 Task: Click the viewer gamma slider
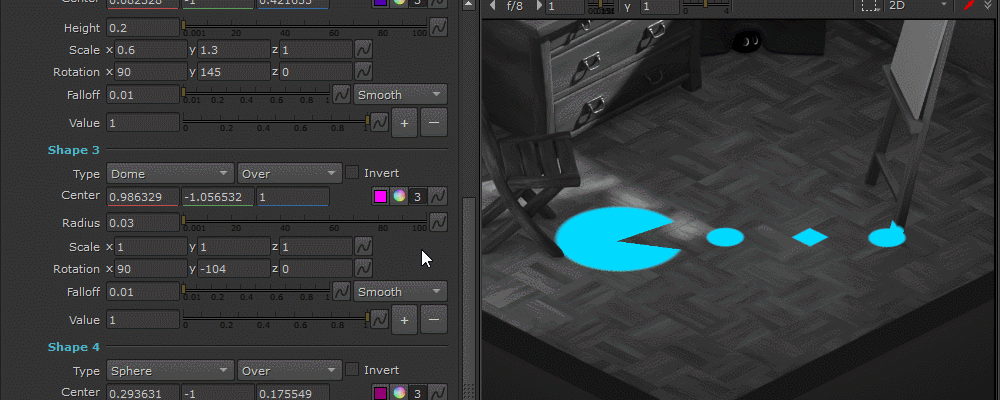pyautogui.click(x=705, y=7)
